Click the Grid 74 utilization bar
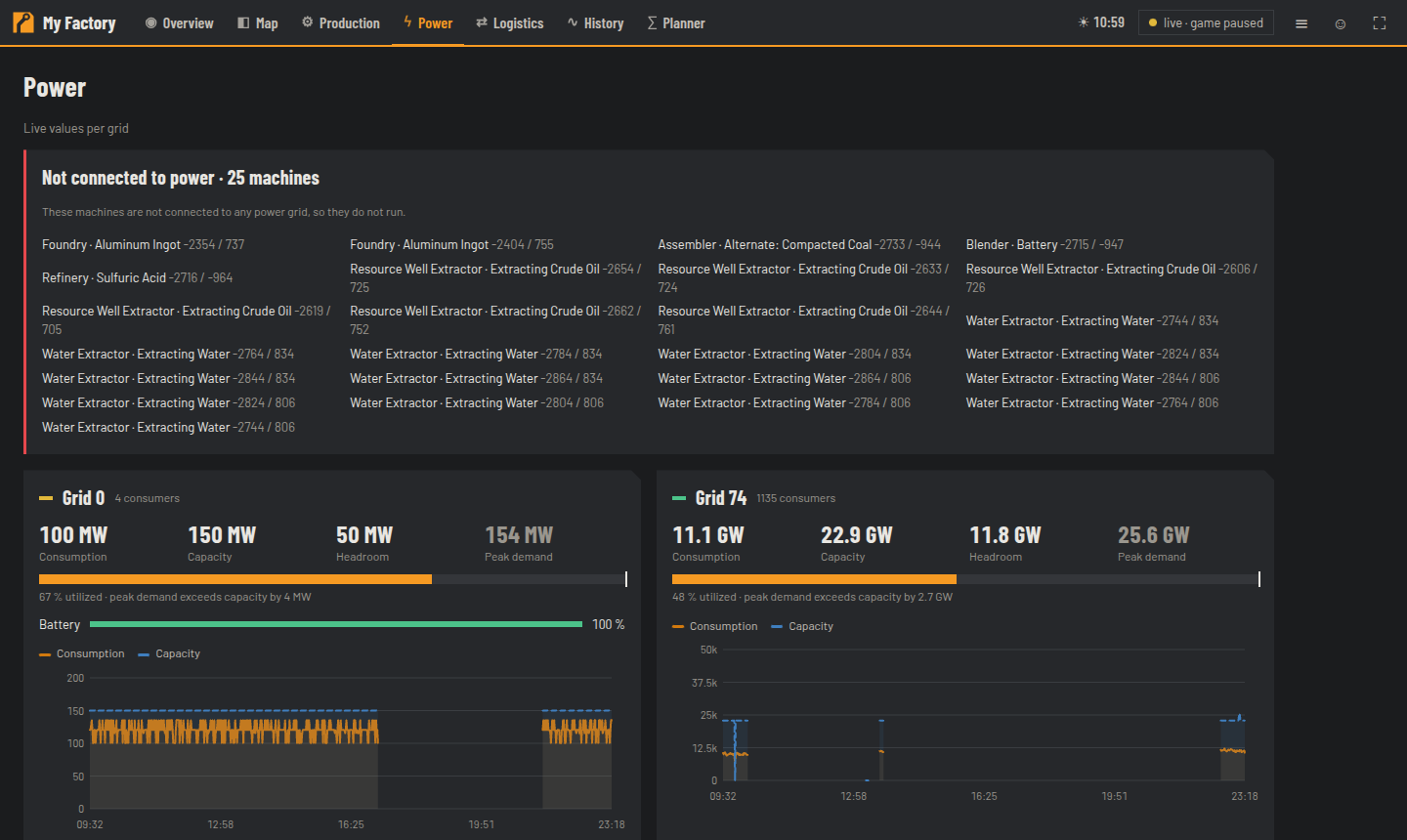Image resolution: width=1407 pixels, height=840 pixels. 966,579
